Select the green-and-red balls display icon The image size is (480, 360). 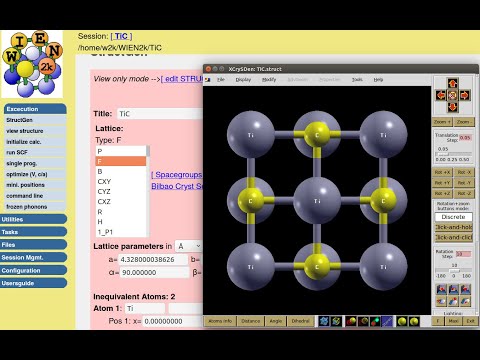375,321
